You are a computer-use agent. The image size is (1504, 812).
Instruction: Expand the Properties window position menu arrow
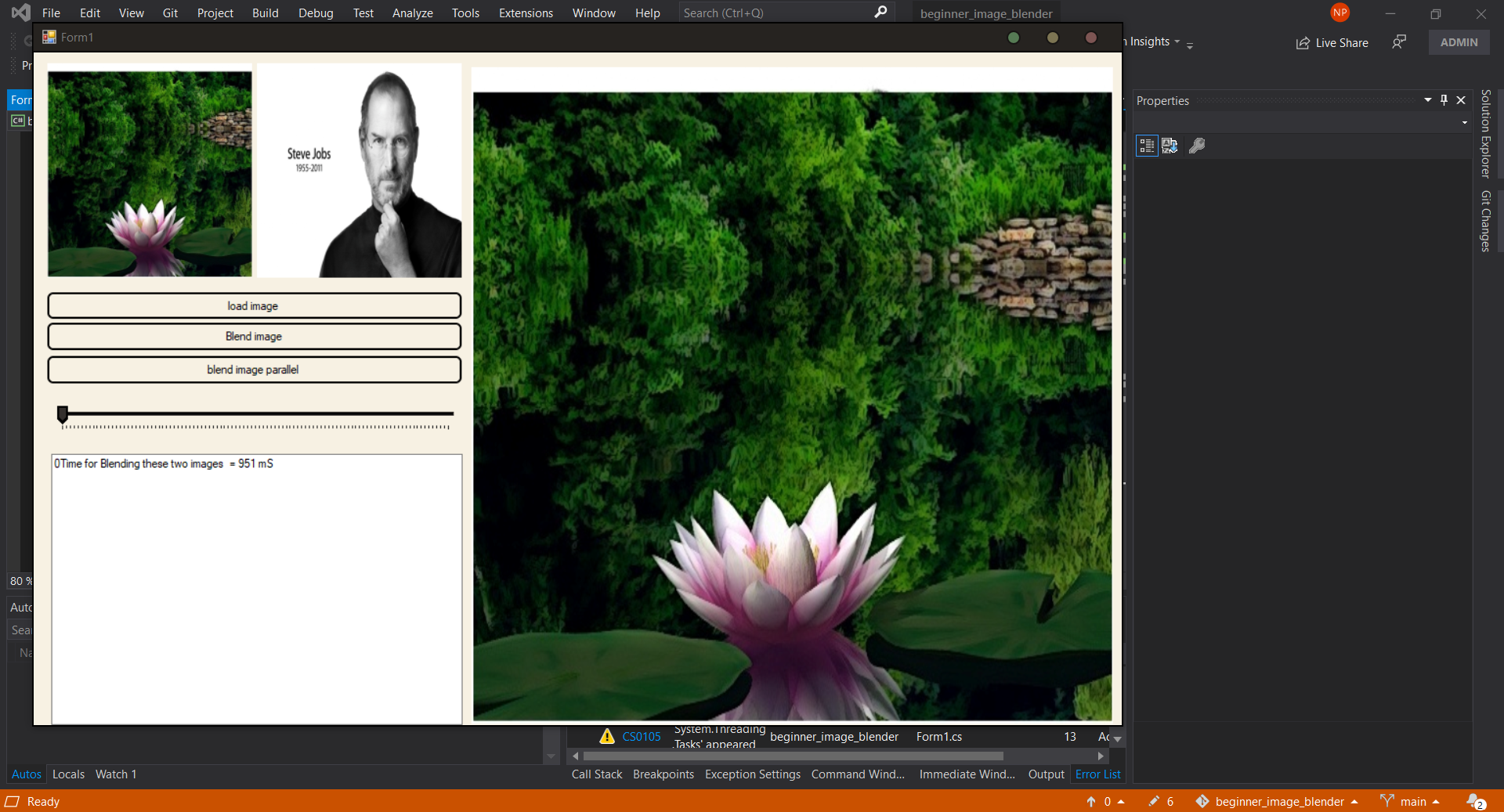(x=1426, y=100)
